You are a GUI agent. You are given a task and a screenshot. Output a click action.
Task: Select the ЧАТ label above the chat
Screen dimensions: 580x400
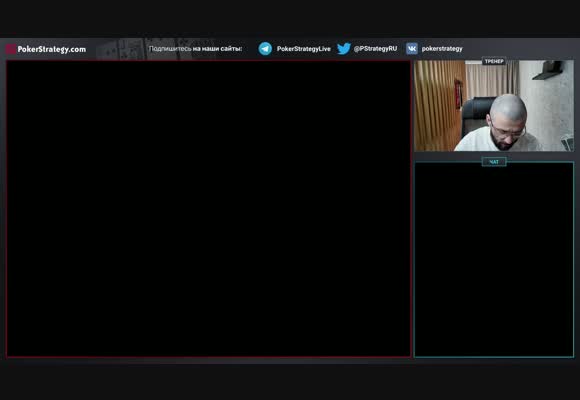[494, 162]
